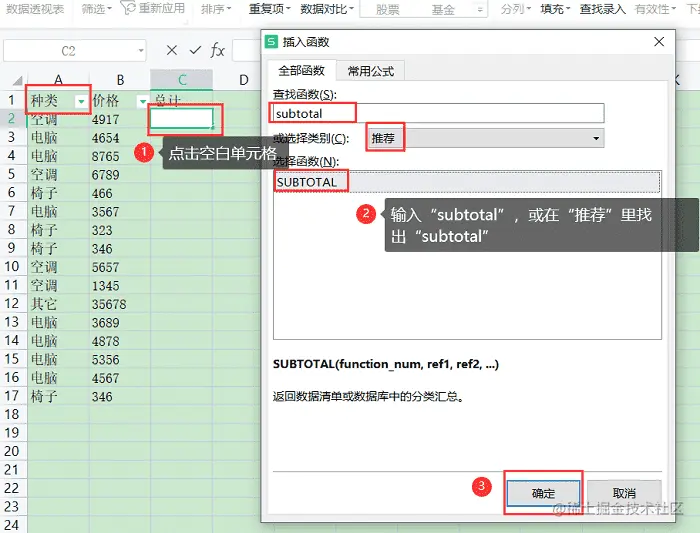
Task: Open the 排序 sort dropdown
Action: tap(216, 8)
